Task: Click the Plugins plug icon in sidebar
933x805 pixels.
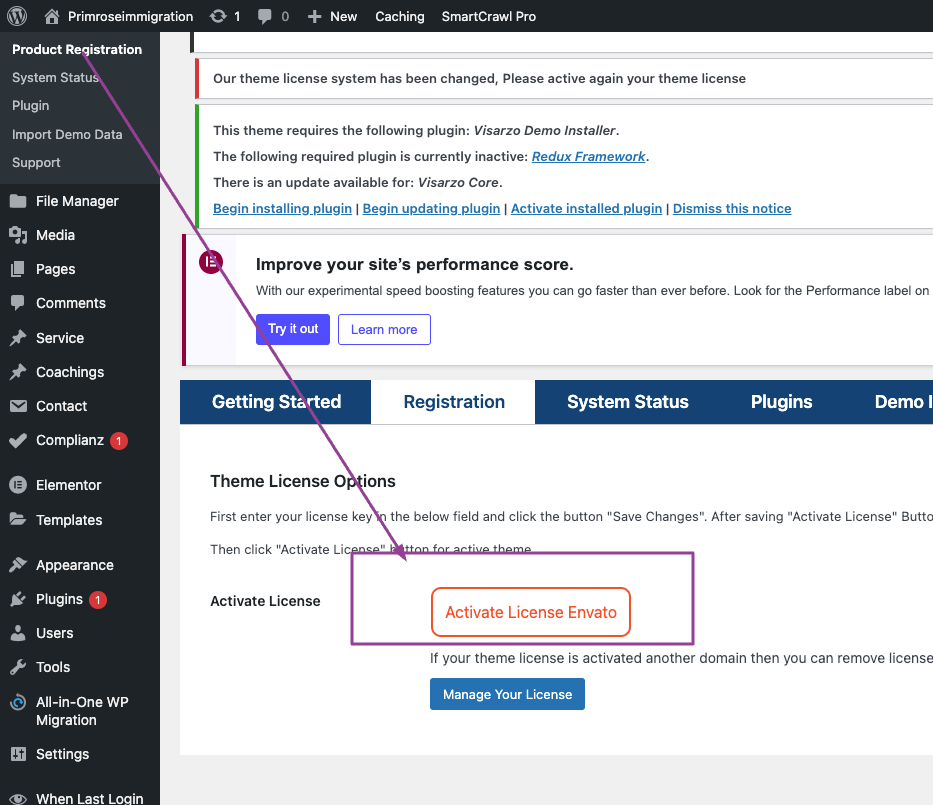Action: point(18,599)
